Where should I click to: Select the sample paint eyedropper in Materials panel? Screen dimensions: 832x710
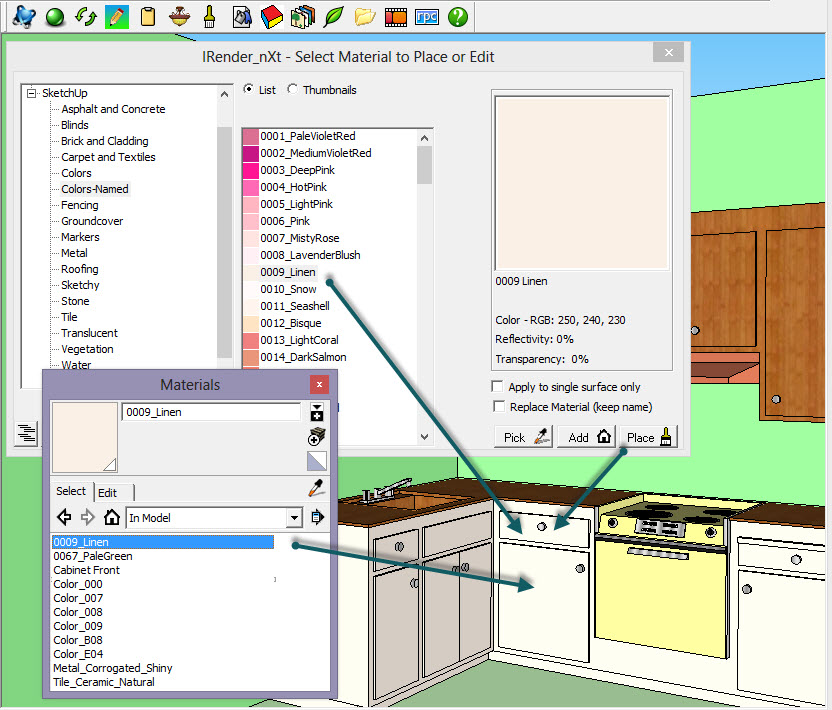click(316, 487)
